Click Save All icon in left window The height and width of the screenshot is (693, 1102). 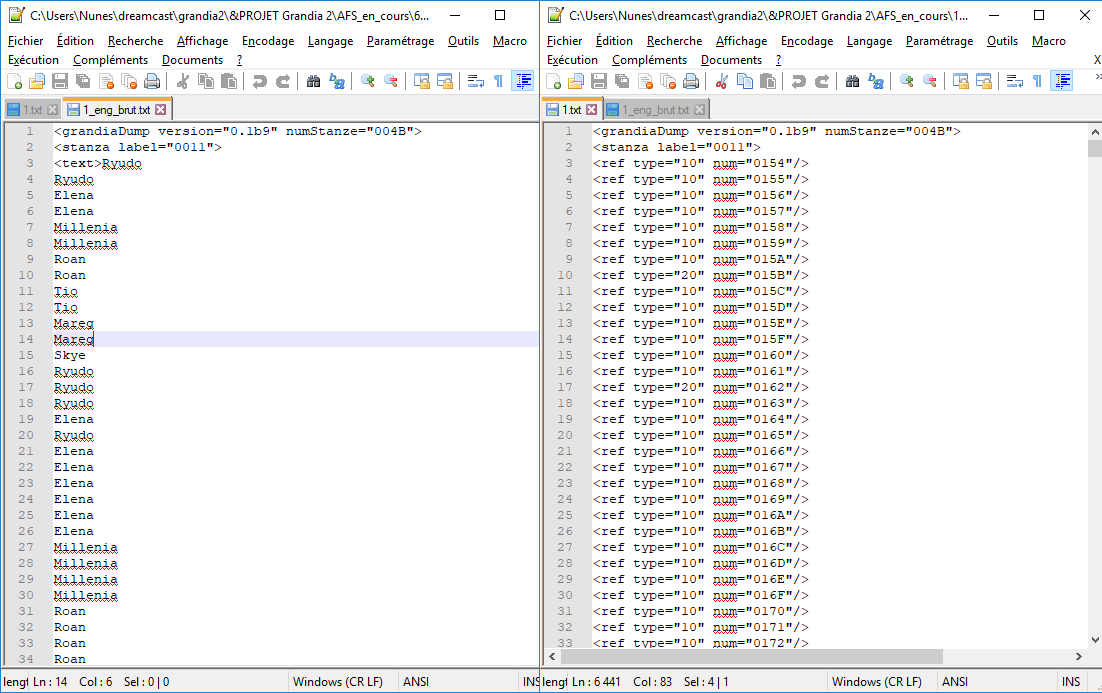click(83, 82)
